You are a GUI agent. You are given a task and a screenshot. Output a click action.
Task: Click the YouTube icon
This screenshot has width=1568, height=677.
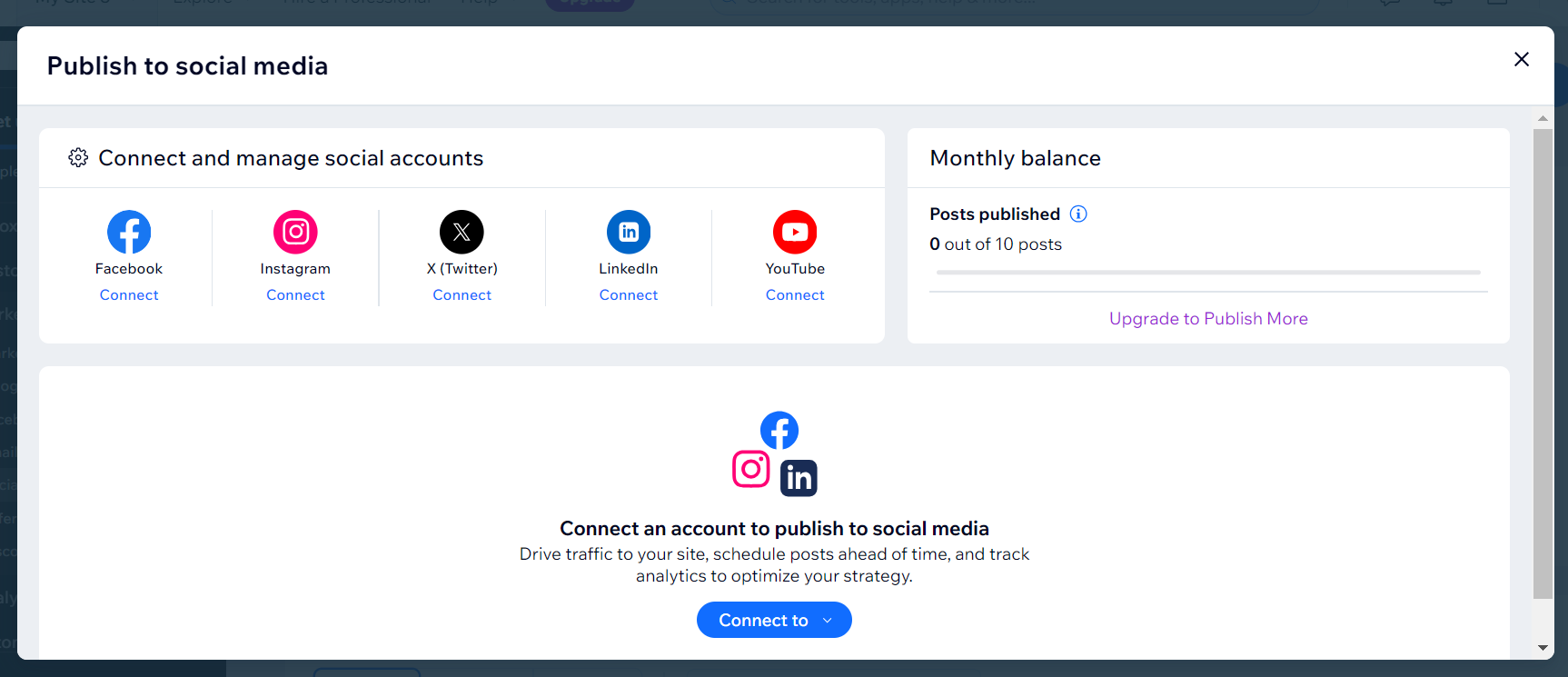pos(795,232)
